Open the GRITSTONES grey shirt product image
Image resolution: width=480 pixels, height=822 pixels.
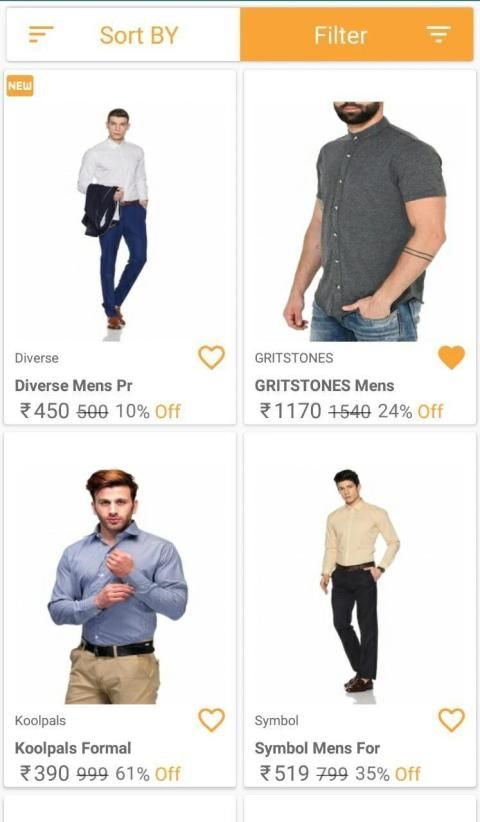click(x=365, y=221)
